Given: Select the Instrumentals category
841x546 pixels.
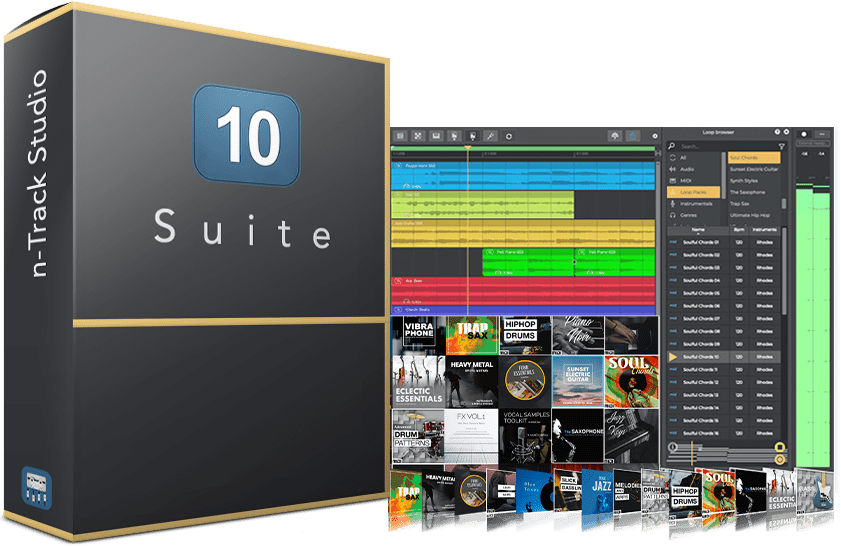Looking at the screenshot, I should coord(694,204).
